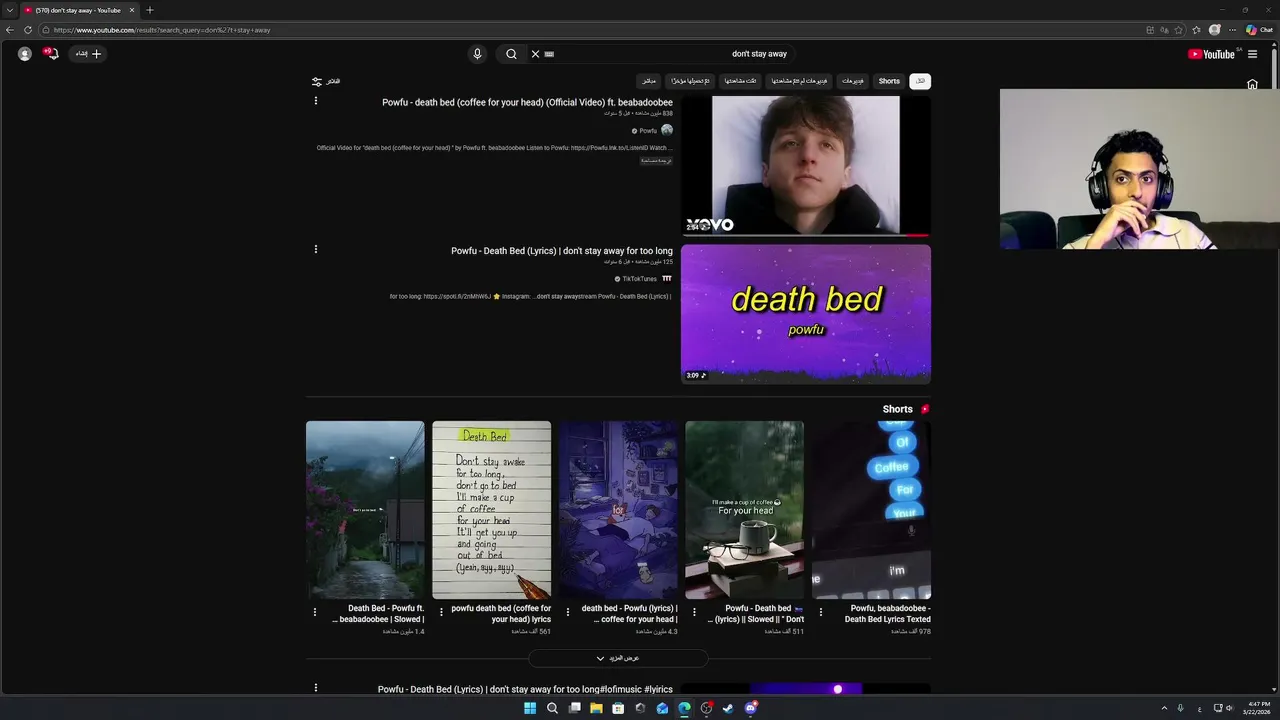Click the voice search microphone icon
Image resolution: width=1280 pixels, height=720 pixels.
pos(477,54)
